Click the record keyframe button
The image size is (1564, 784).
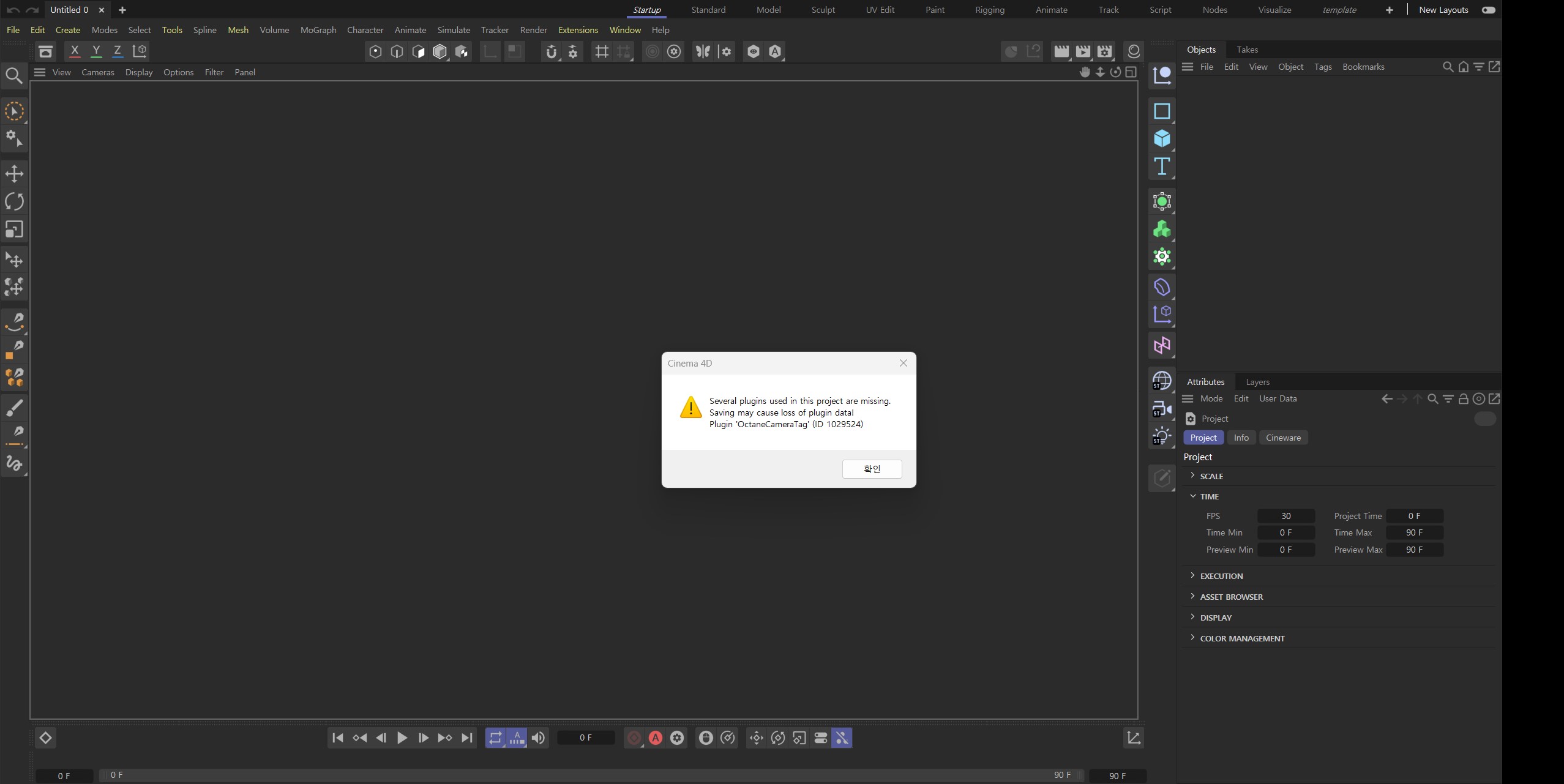(x=634, y=737)
